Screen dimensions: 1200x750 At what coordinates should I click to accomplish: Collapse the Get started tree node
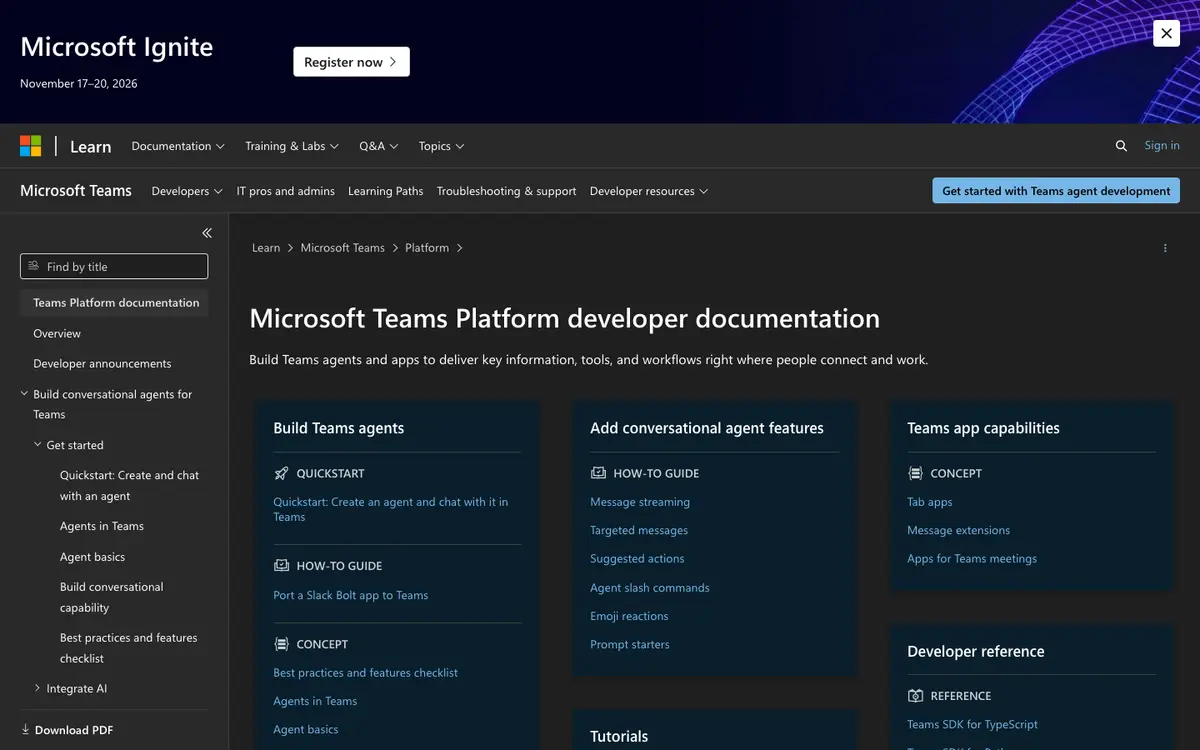click(38, 445)
